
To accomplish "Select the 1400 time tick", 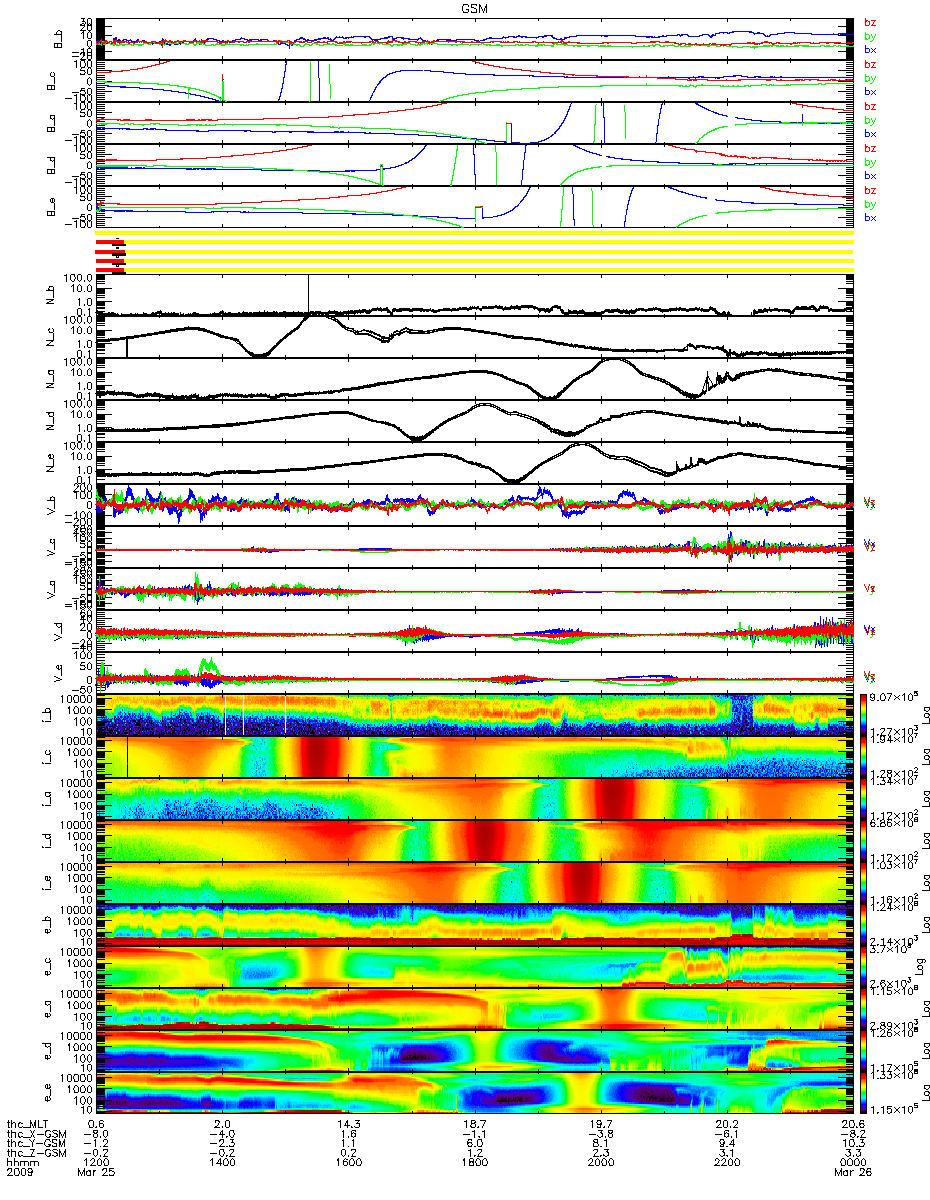I will click(x=222, y=1163).
